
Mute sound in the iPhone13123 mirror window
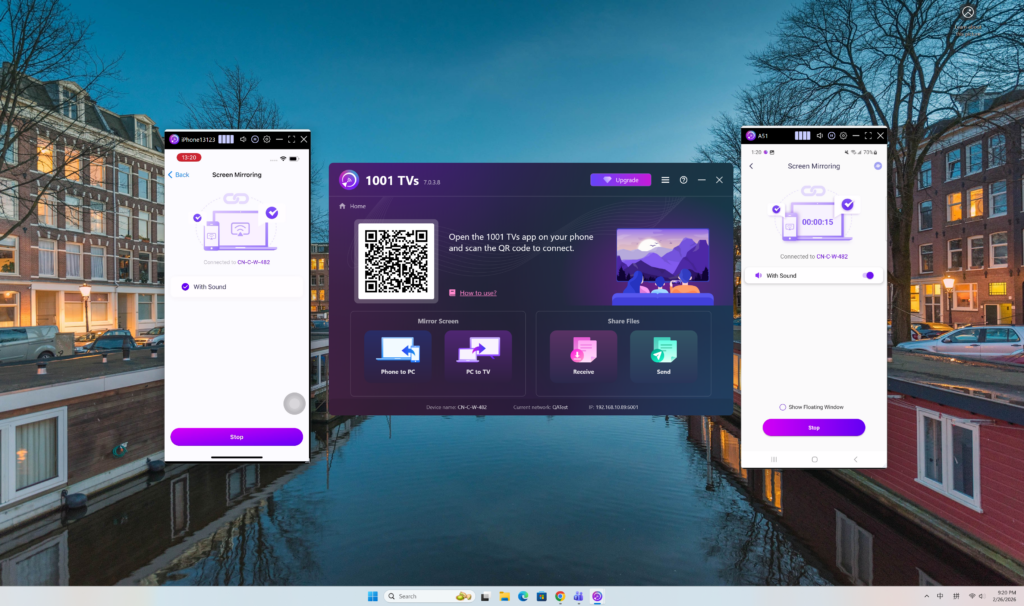click(x=242, y=139)
